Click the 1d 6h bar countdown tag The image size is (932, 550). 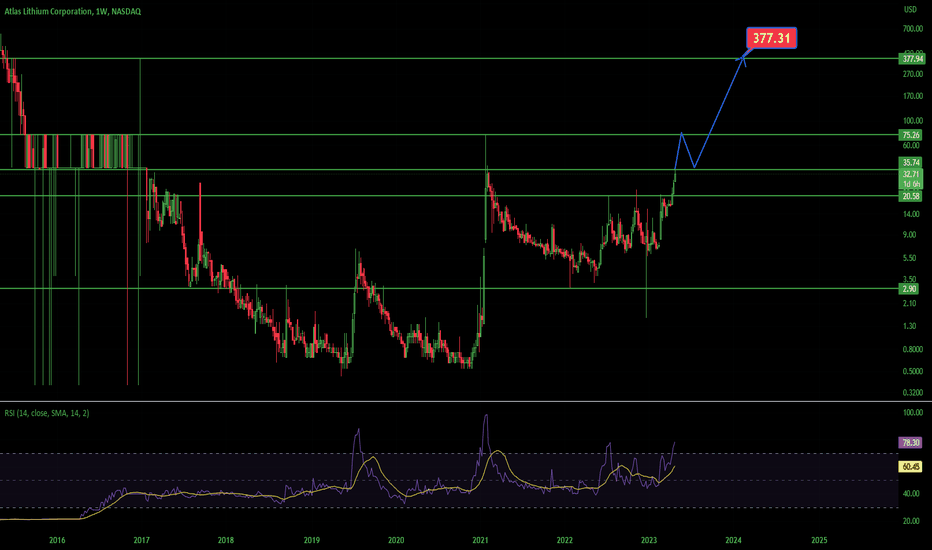[x=911, y=184]
